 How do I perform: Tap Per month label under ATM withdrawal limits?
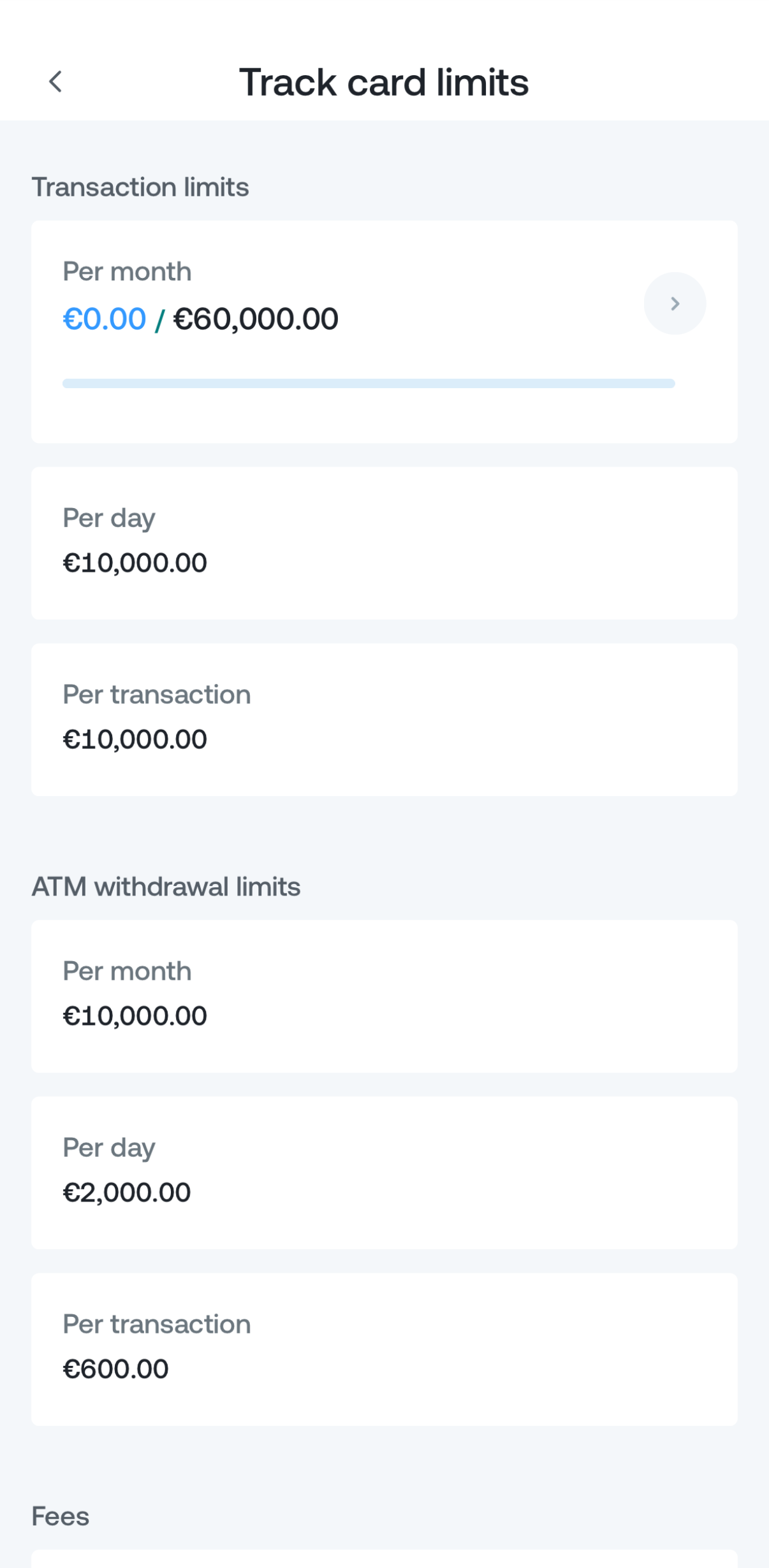127,971
